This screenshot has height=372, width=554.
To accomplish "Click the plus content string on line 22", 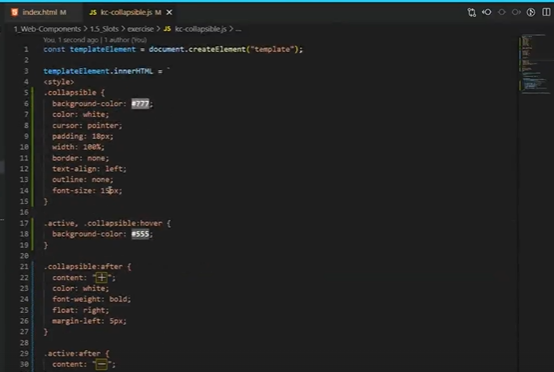I will click(102, 278).
